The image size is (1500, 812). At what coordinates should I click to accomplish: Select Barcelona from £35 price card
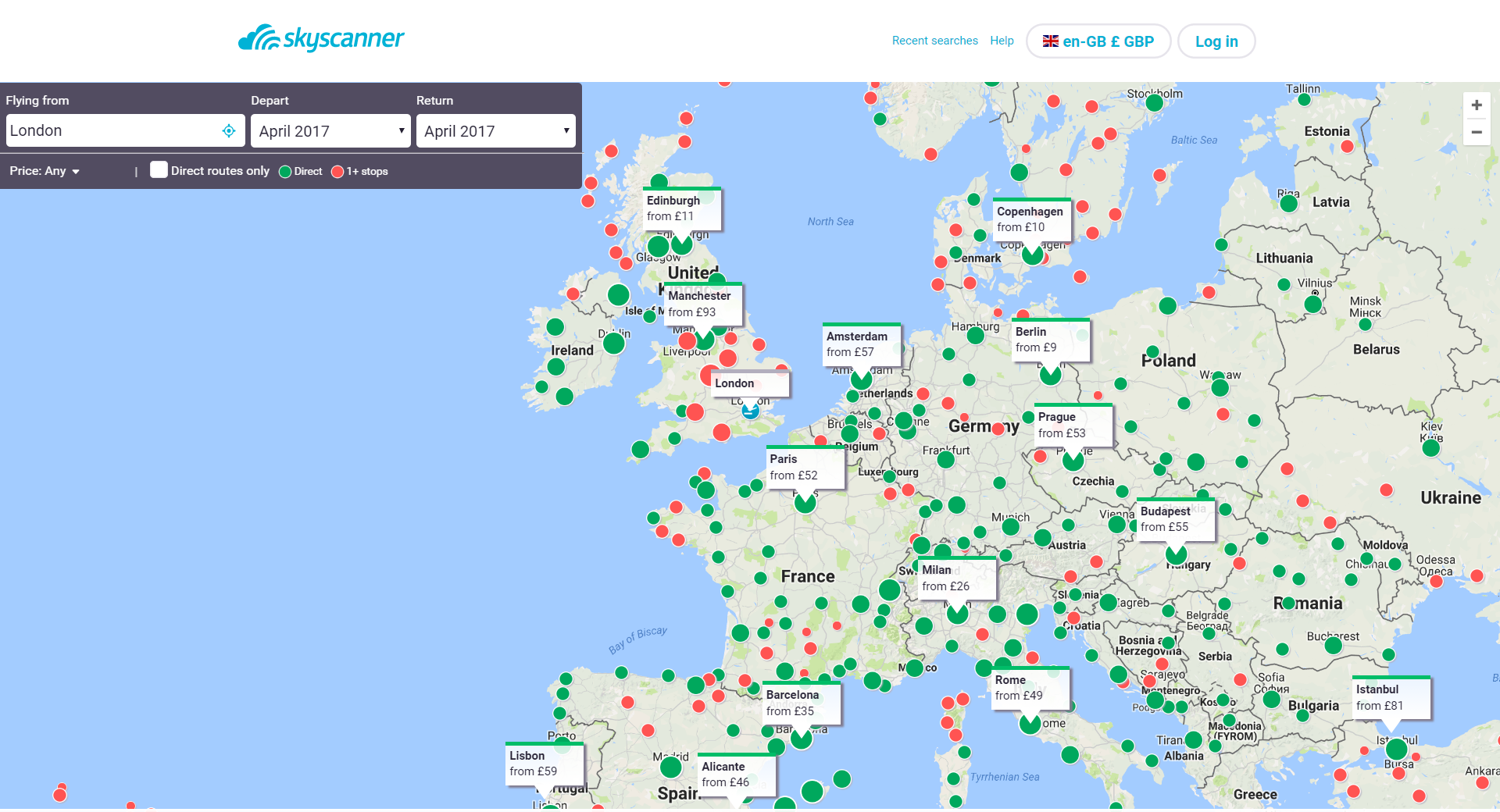(802, 703)
